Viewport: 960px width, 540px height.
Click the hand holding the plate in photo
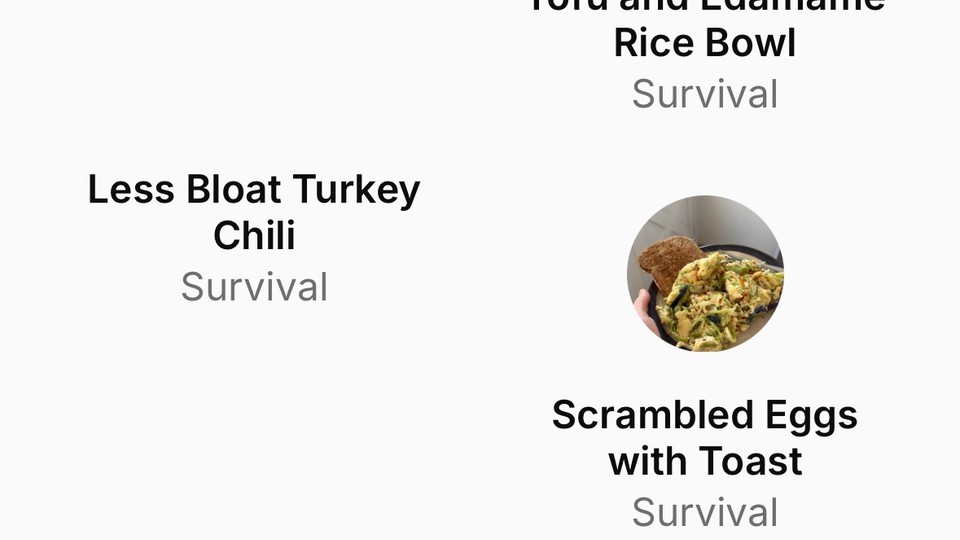point(644,310)
